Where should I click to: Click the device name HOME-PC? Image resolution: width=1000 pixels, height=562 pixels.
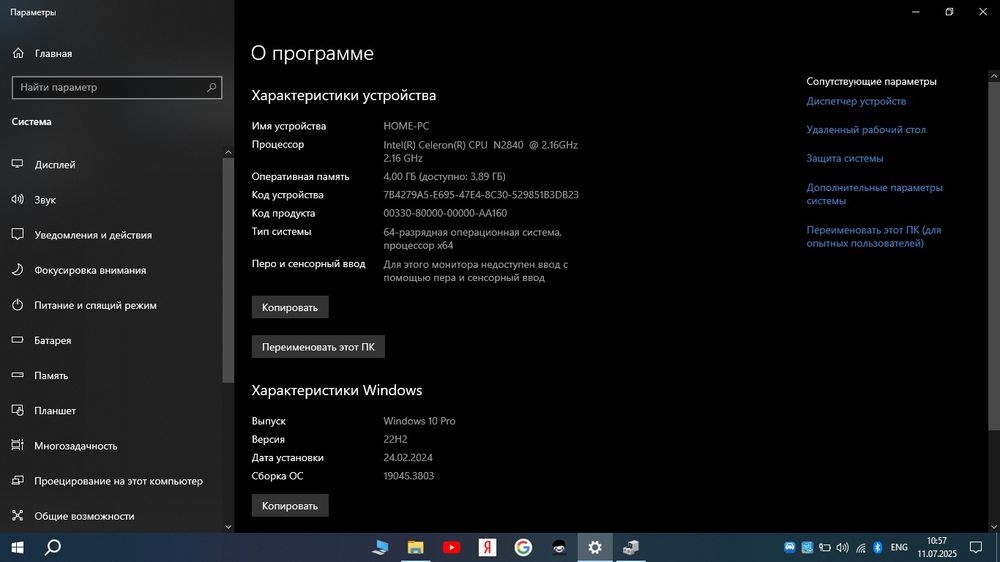point(406,126)
